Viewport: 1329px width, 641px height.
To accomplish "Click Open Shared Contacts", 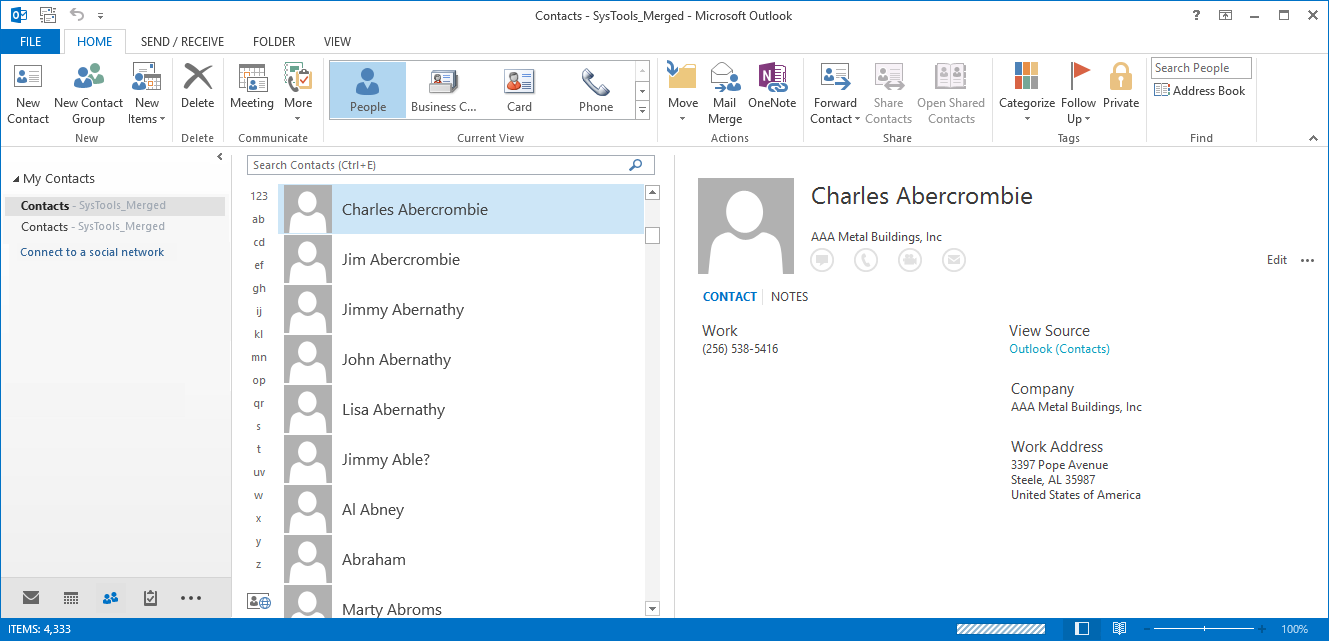I will pyautogui.click(x=951, y=94).
